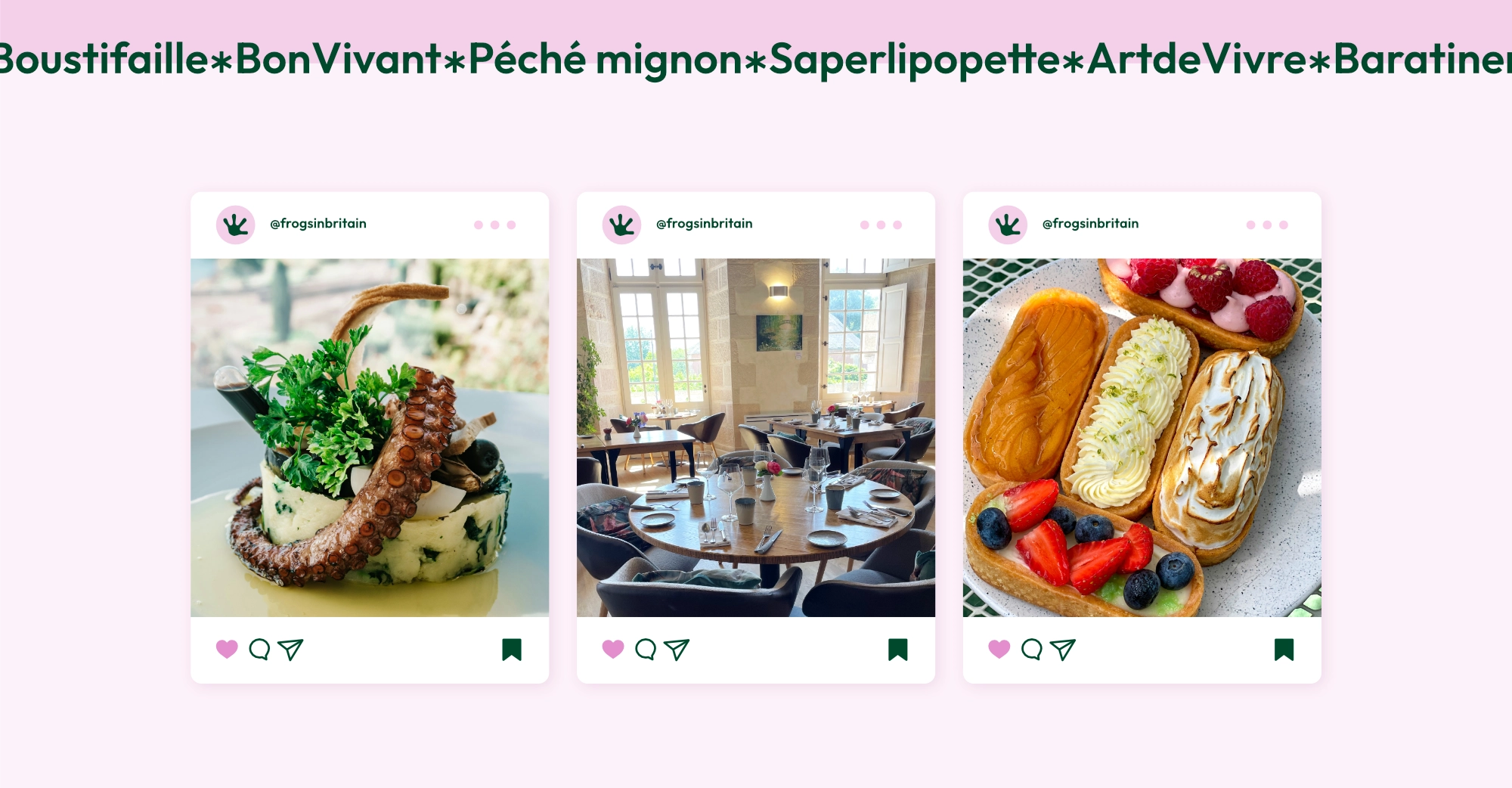This screenshot has height=788, width=1512.
Task: Open three-dot menu on the octopus post
Action: (495, 225)
